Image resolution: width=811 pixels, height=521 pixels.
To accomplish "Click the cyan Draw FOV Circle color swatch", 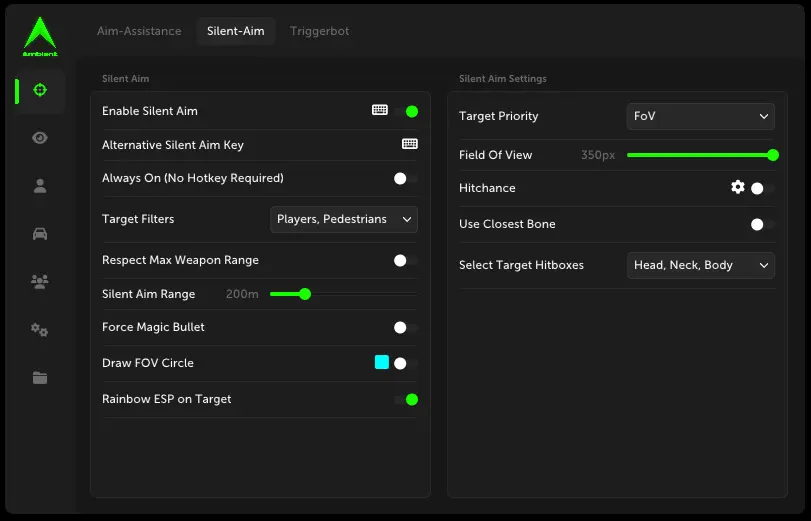I will coord(382,362).
